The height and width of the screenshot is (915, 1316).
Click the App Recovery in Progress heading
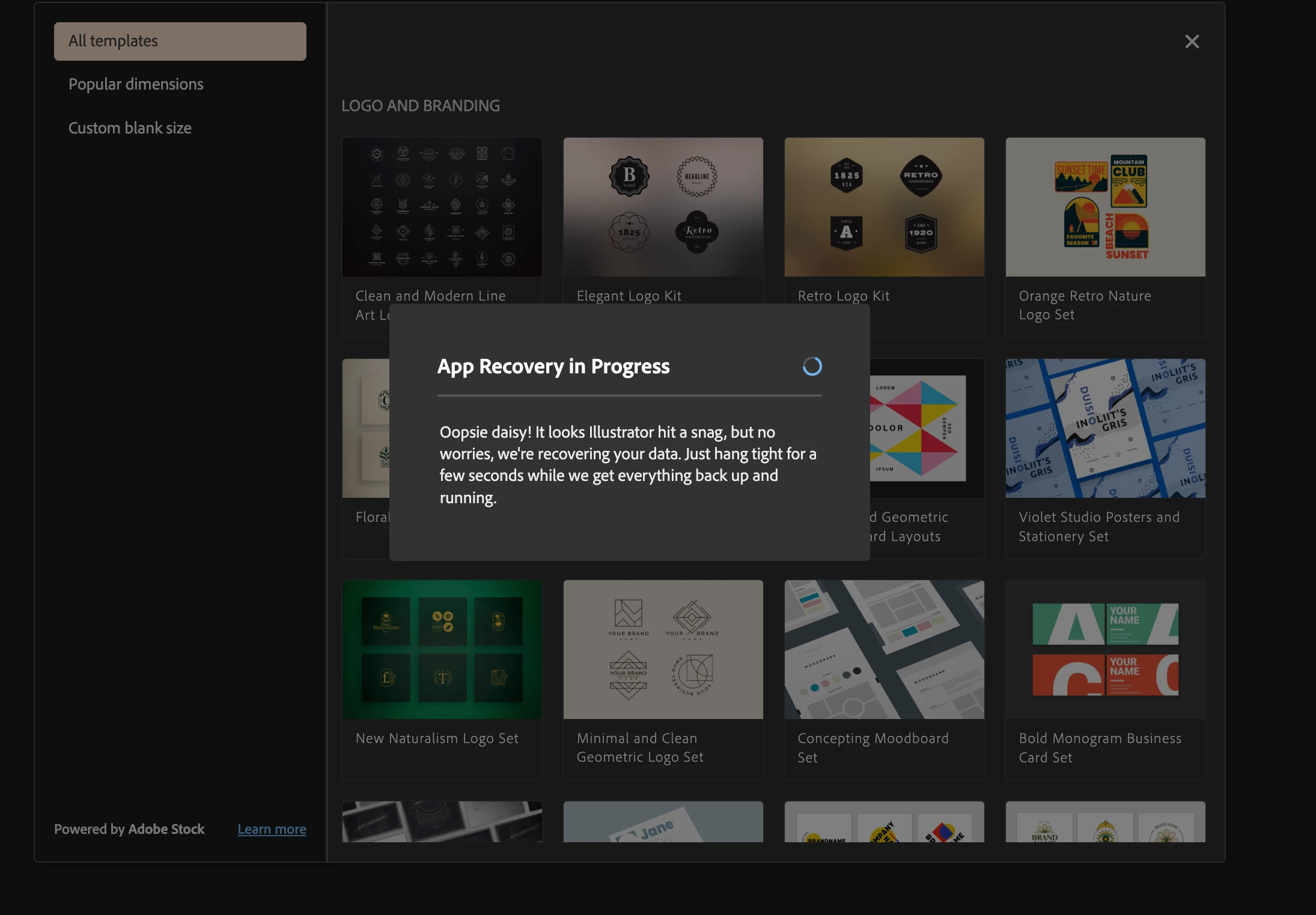tap(553, 366)
